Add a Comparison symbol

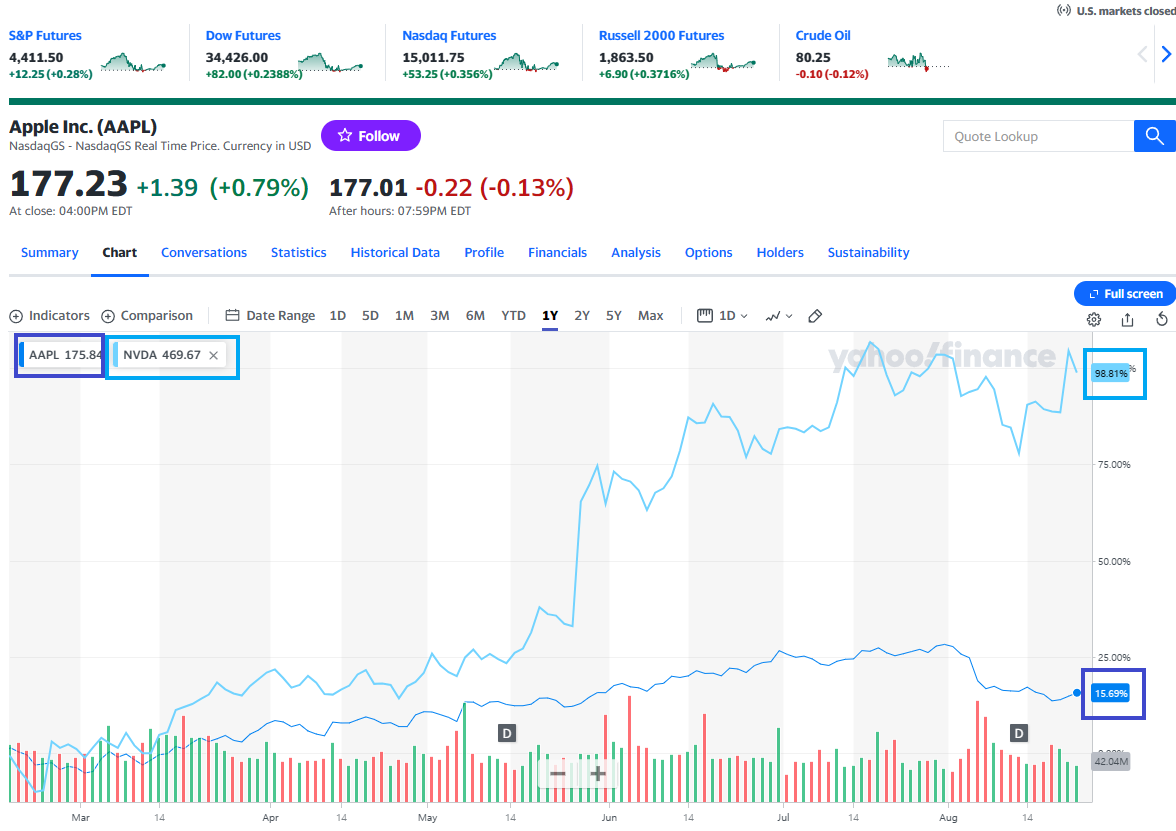click(147, 316)
